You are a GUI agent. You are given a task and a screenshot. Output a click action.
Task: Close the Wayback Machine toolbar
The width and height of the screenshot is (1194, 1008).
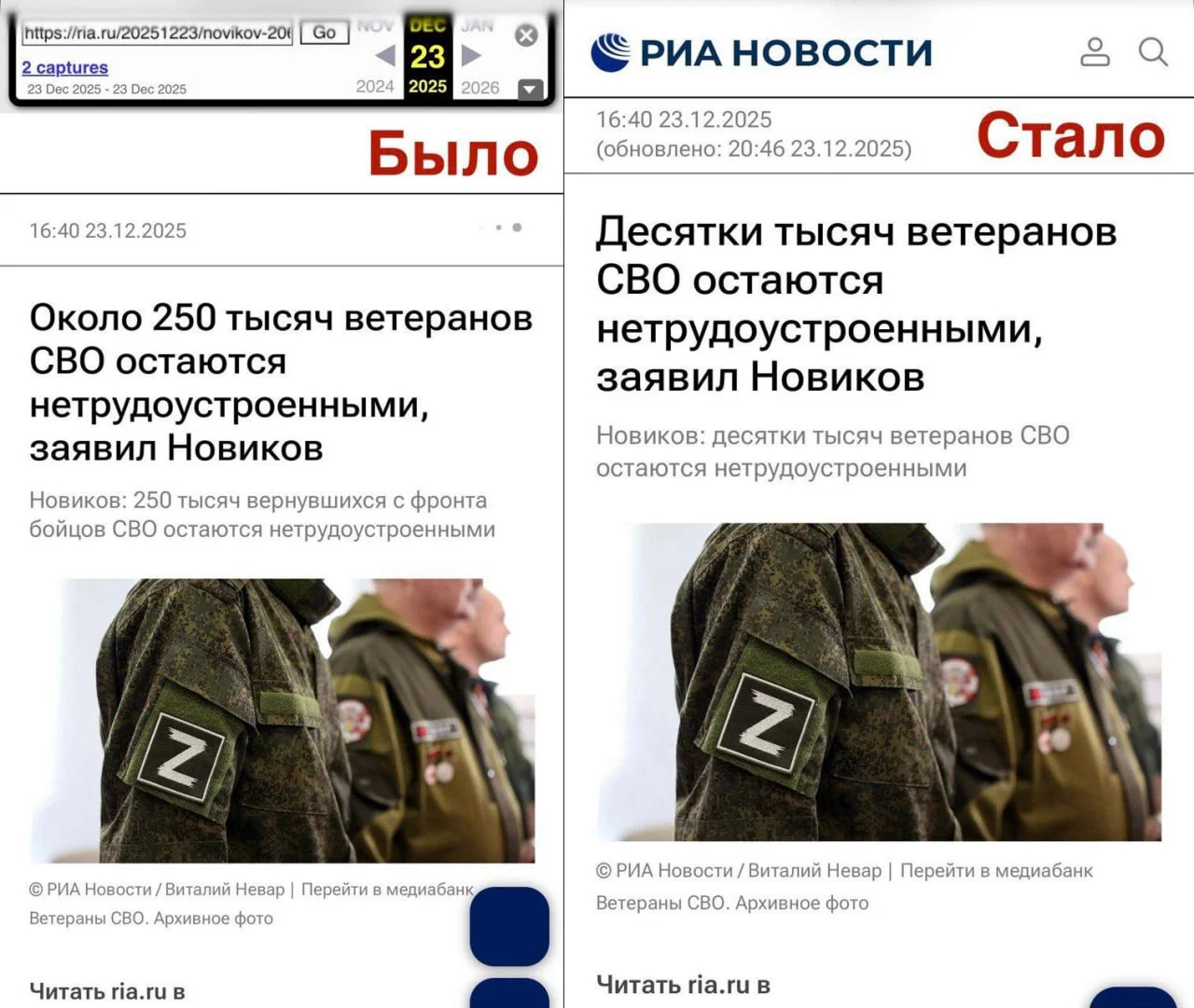coord(526,35)
